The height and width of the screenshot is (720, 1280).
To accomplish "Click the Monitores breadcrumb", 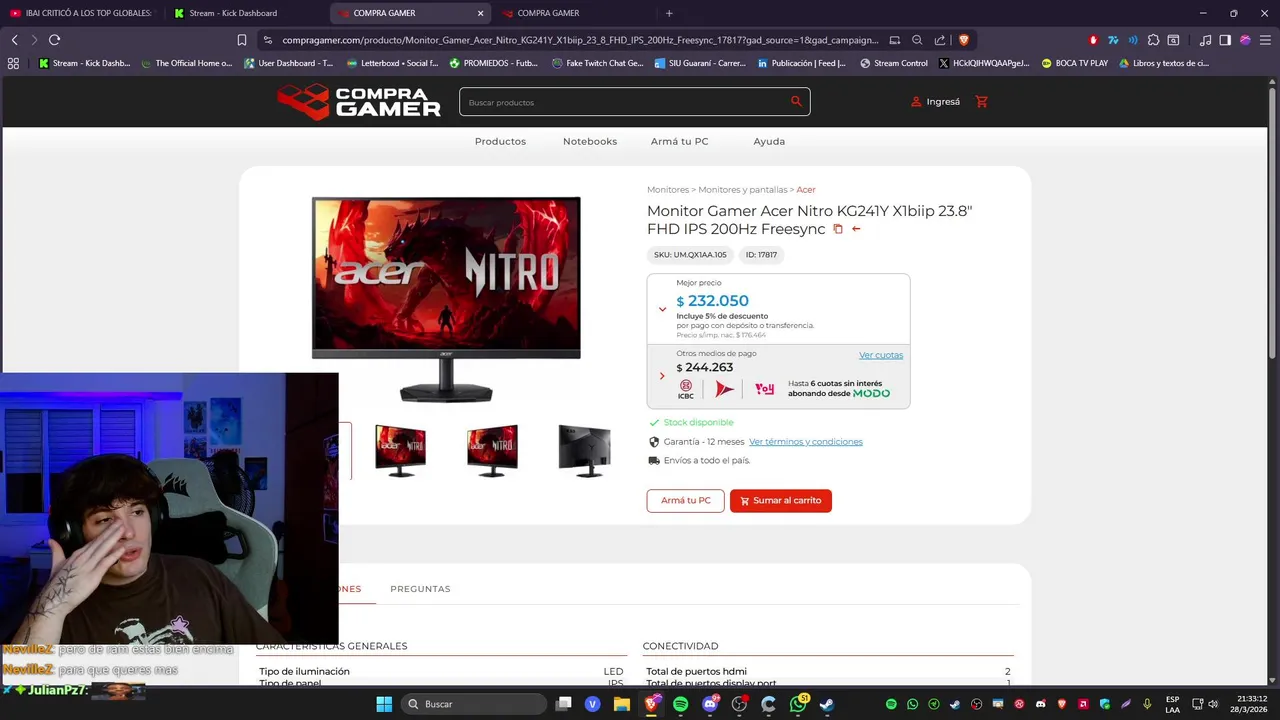I will 668,189.
